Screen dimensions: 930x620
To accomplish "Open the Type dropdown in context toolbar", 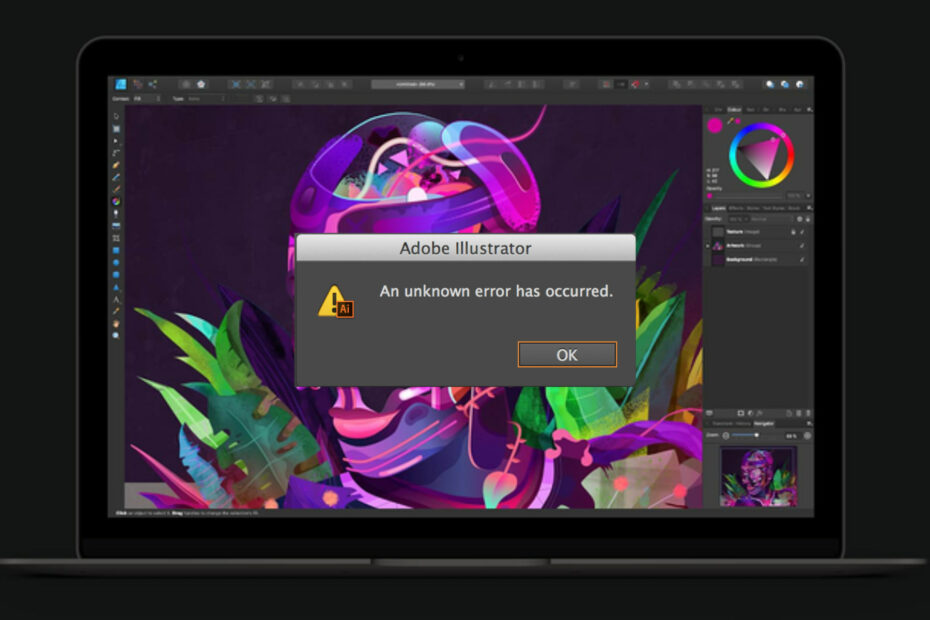I will pyautogui.click(x=205, y=98).
